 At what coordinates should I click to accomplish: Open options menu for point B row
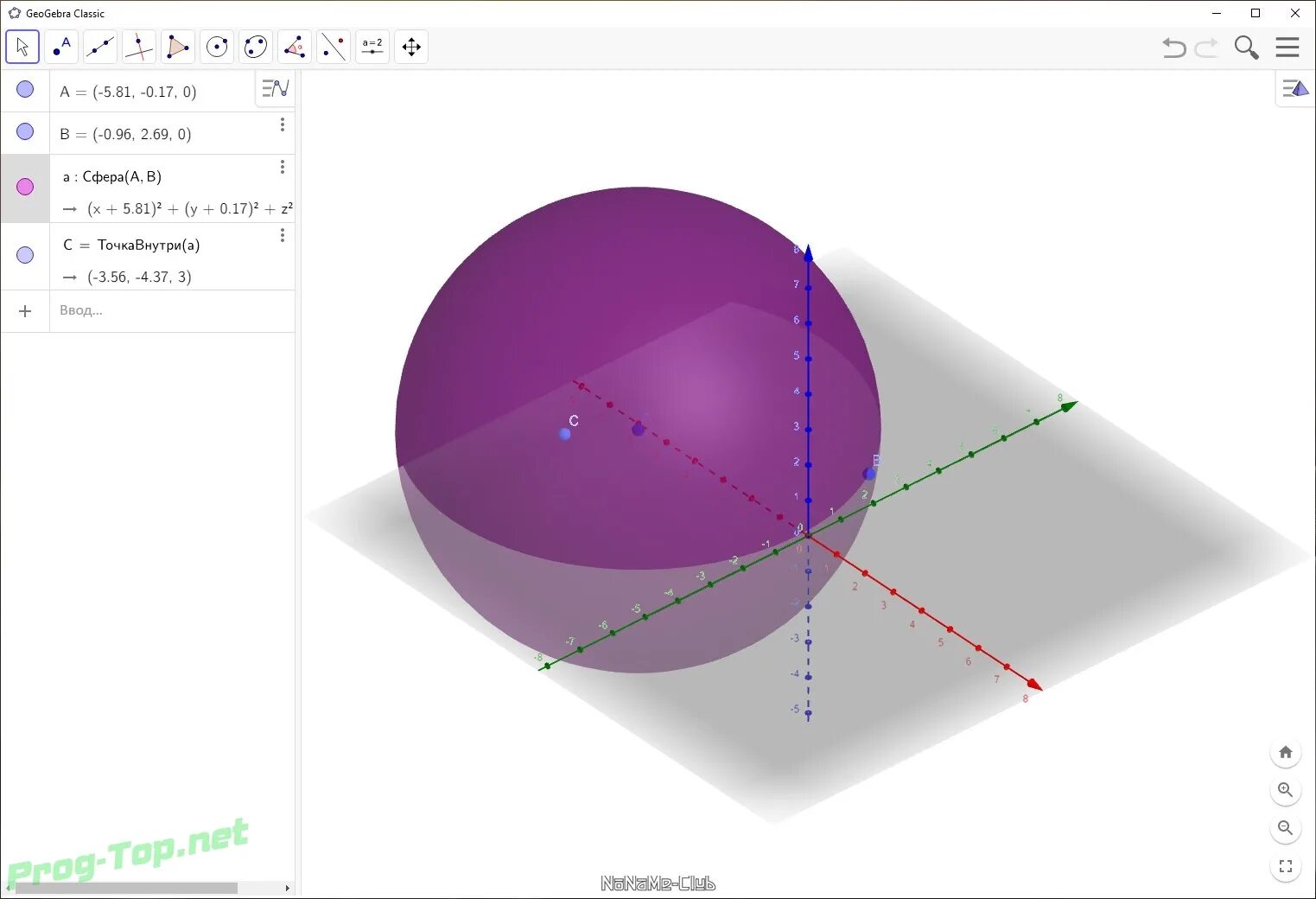coord(282,124)
